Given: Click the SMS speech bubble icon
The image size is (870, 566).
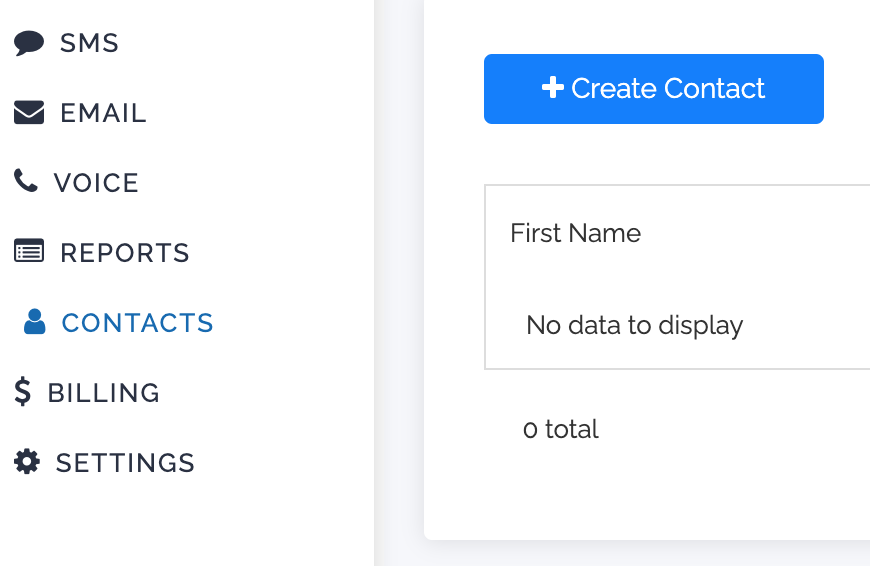Looking at the screenshot, I should click(x=29, y=43).
